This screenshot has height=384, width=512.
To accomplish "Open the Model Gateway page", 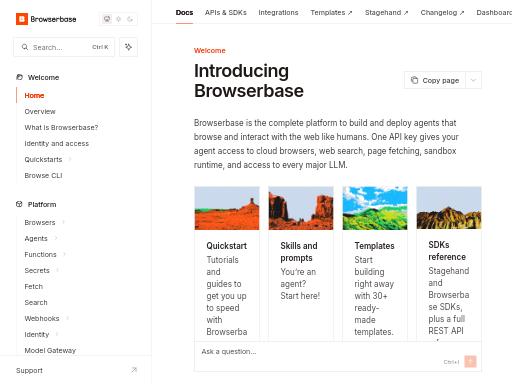I will coord(50,351).
